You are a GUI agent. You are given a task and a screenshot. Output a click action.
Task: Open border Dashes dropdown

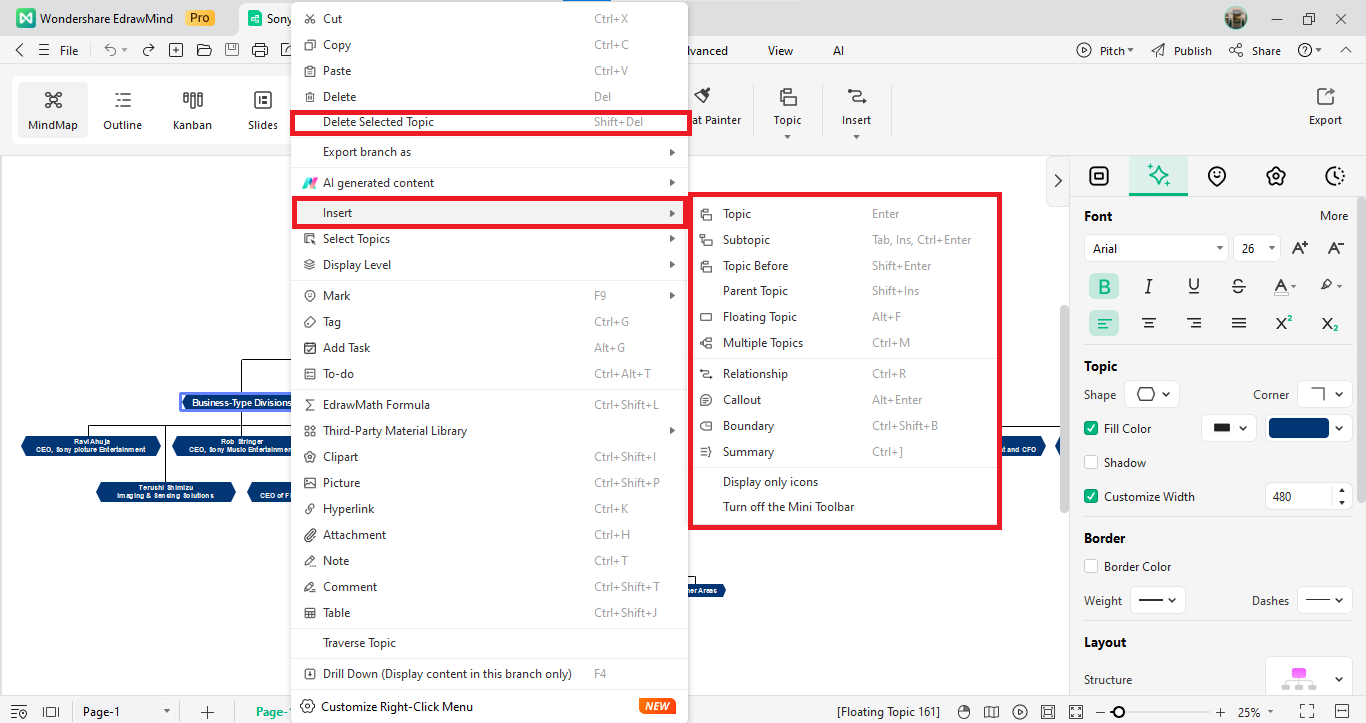[x=1325, y=600]
